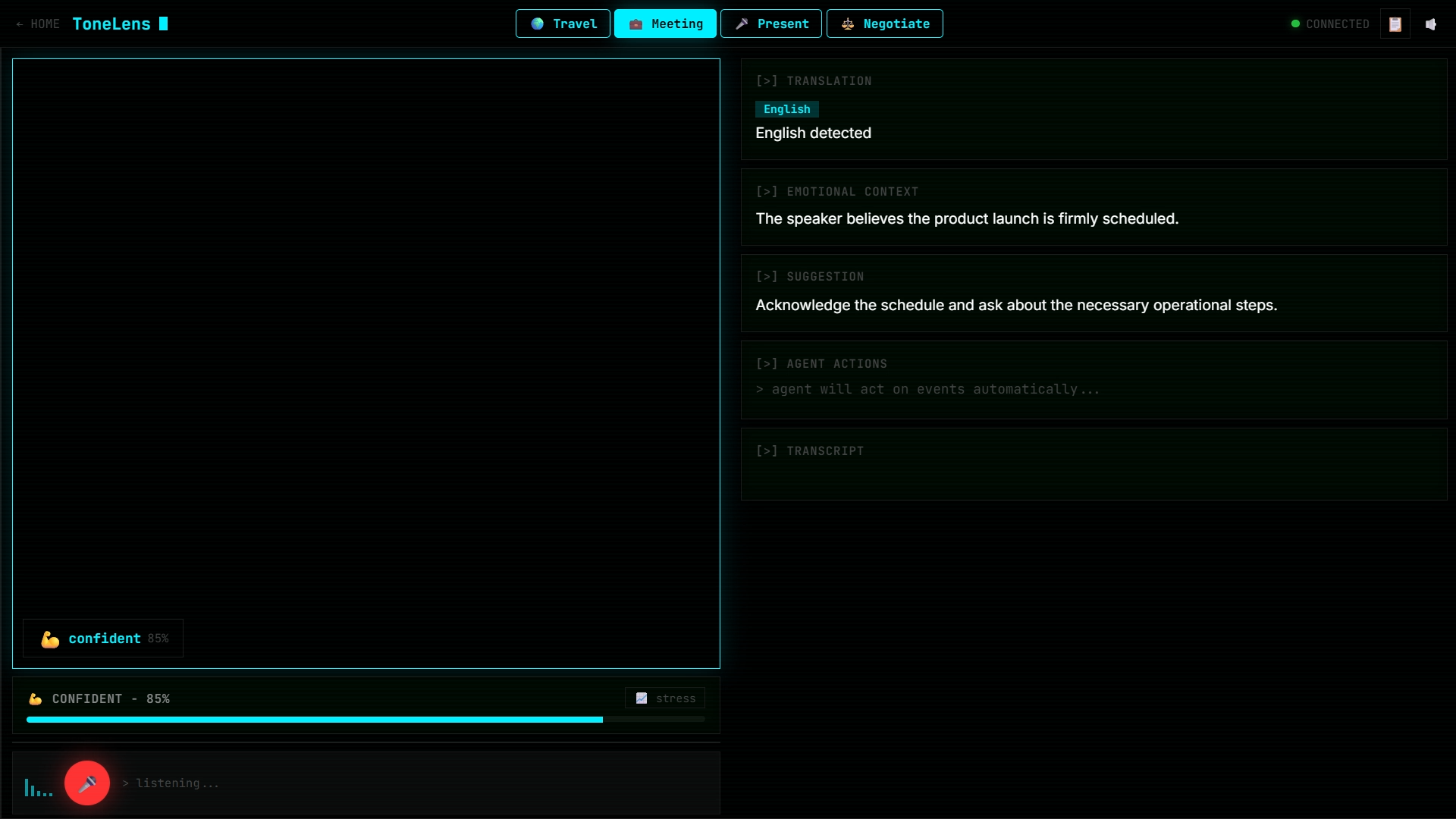Viewport: 1456px width, 819px height.
Task: Switch to Travel mode
Action: click(x=563, y=24)
